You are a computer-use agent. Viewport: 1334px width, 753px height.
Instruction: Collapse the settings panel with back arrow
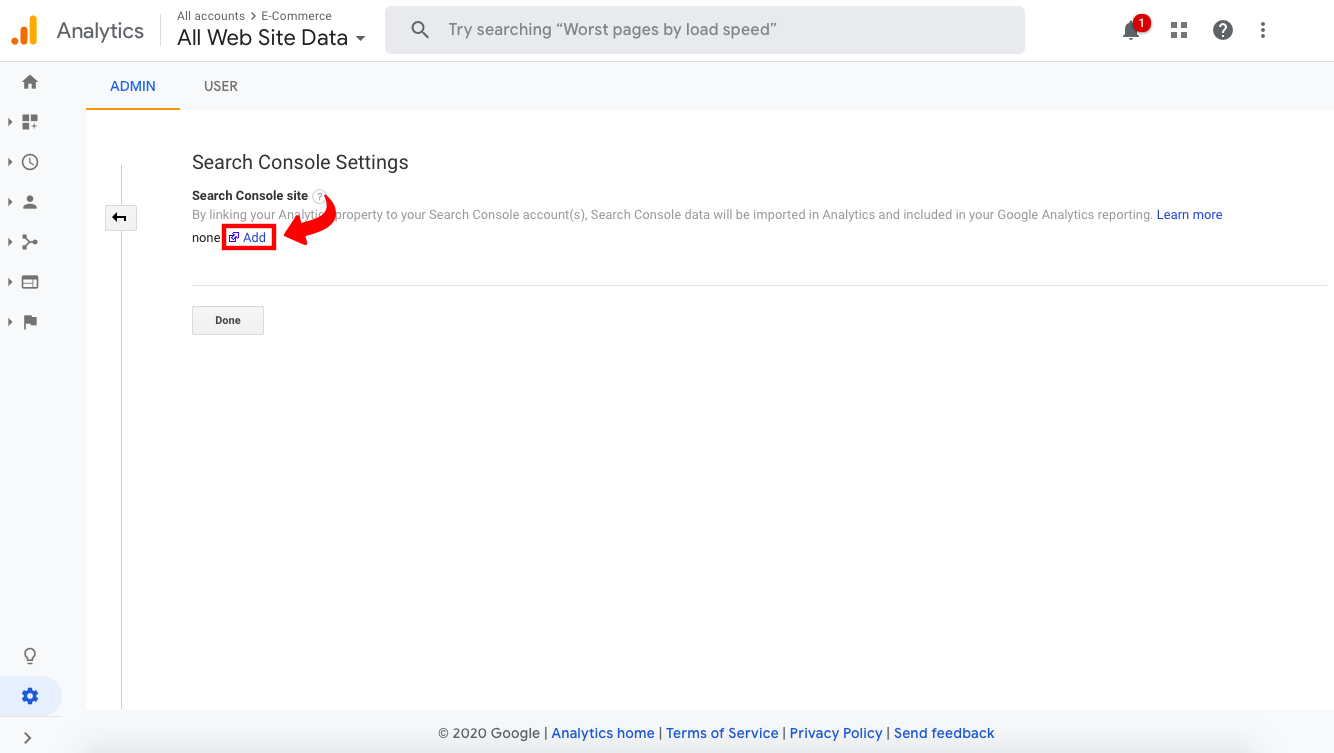coord(120,217)
